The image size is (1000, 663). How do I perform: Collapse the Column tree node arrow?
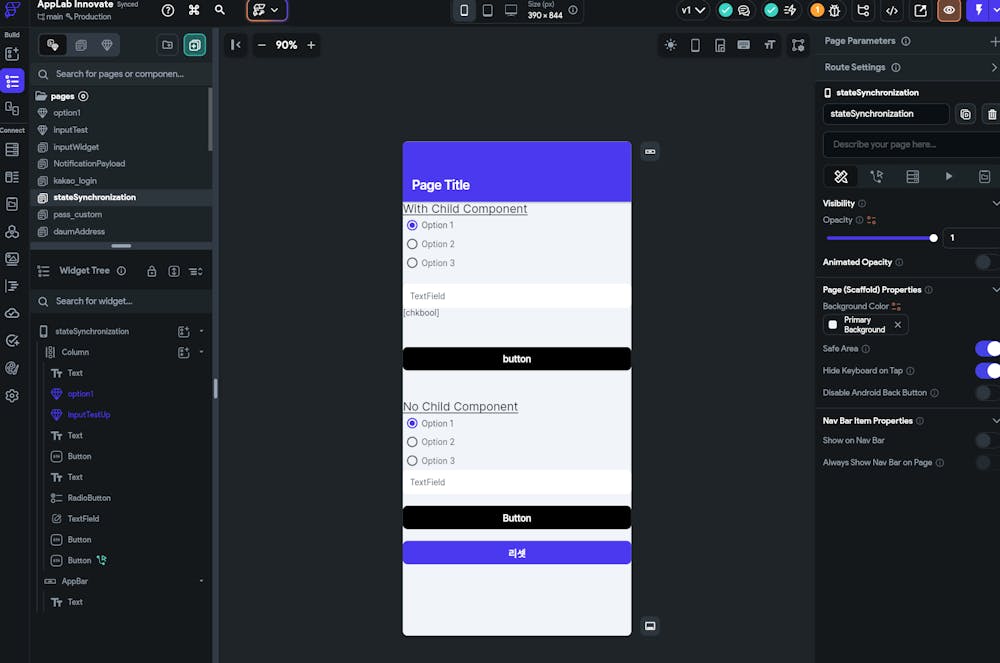click(x=202, y=352)
